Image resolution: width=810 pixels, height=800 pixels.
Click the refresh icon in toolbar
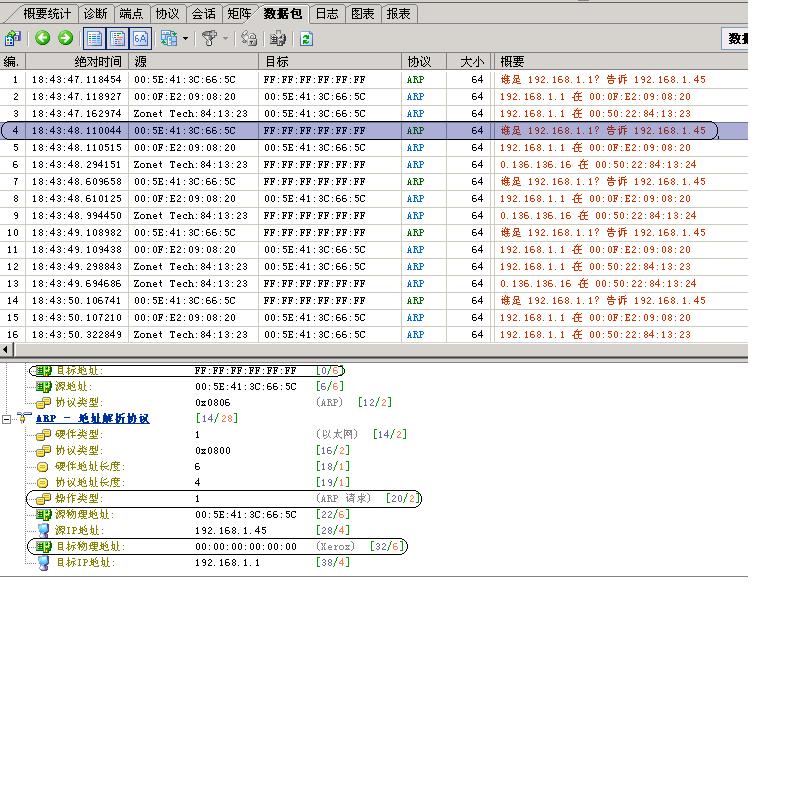click(x=306, y=38)
